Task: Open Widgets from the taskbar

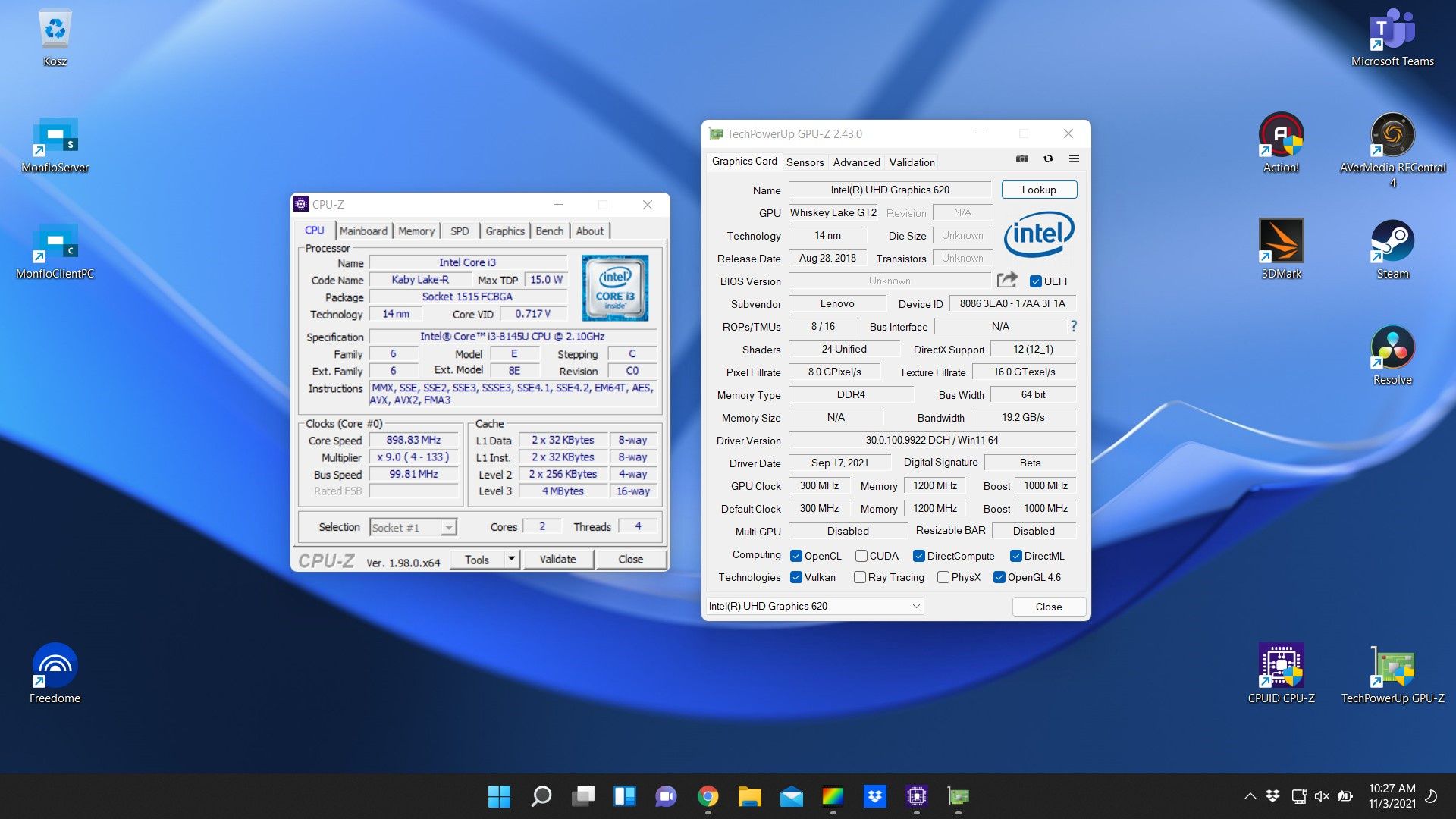Action: click(624, 796)
